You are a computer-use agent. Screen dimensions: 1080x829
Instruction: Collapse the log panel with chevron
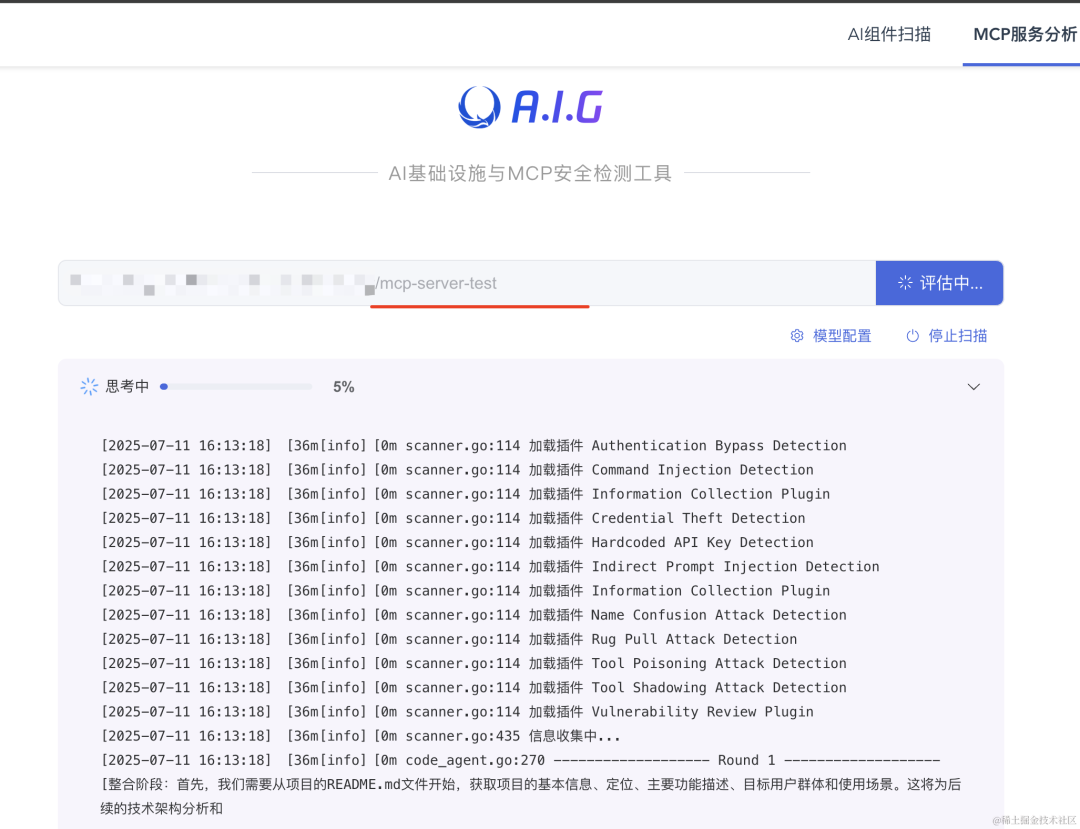coord(973,387)
